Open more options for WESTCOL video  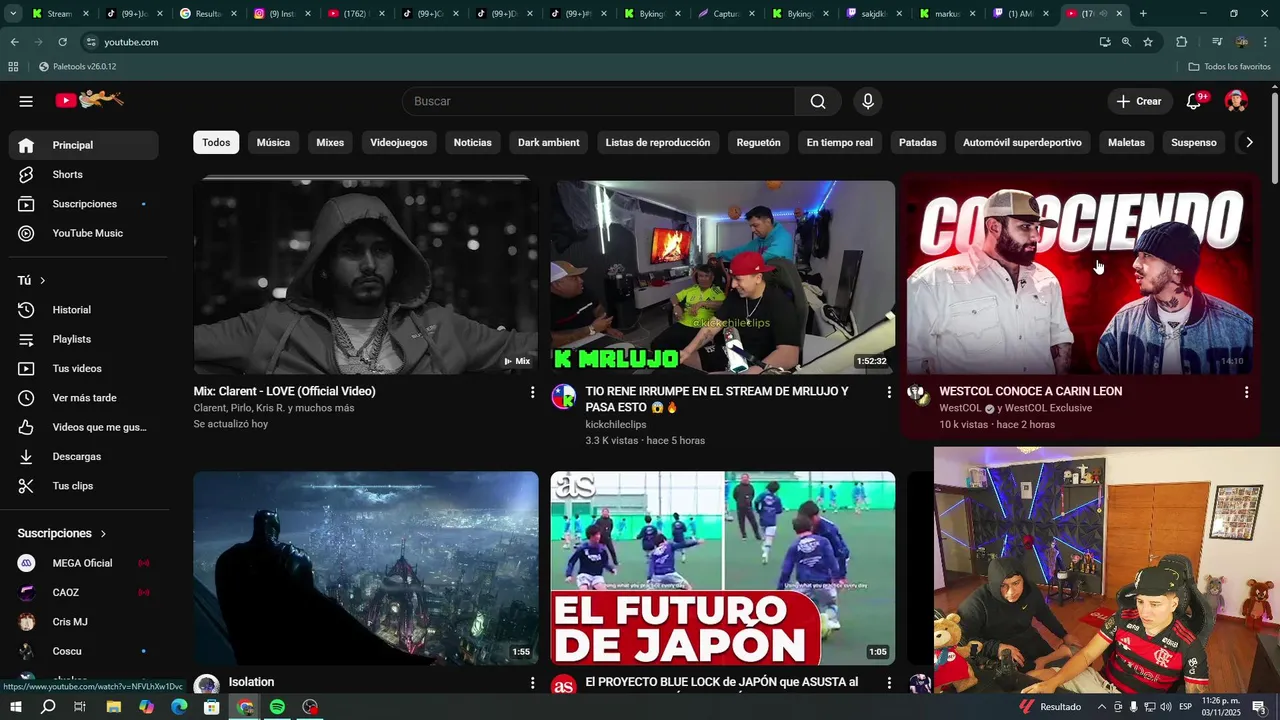1246,392
